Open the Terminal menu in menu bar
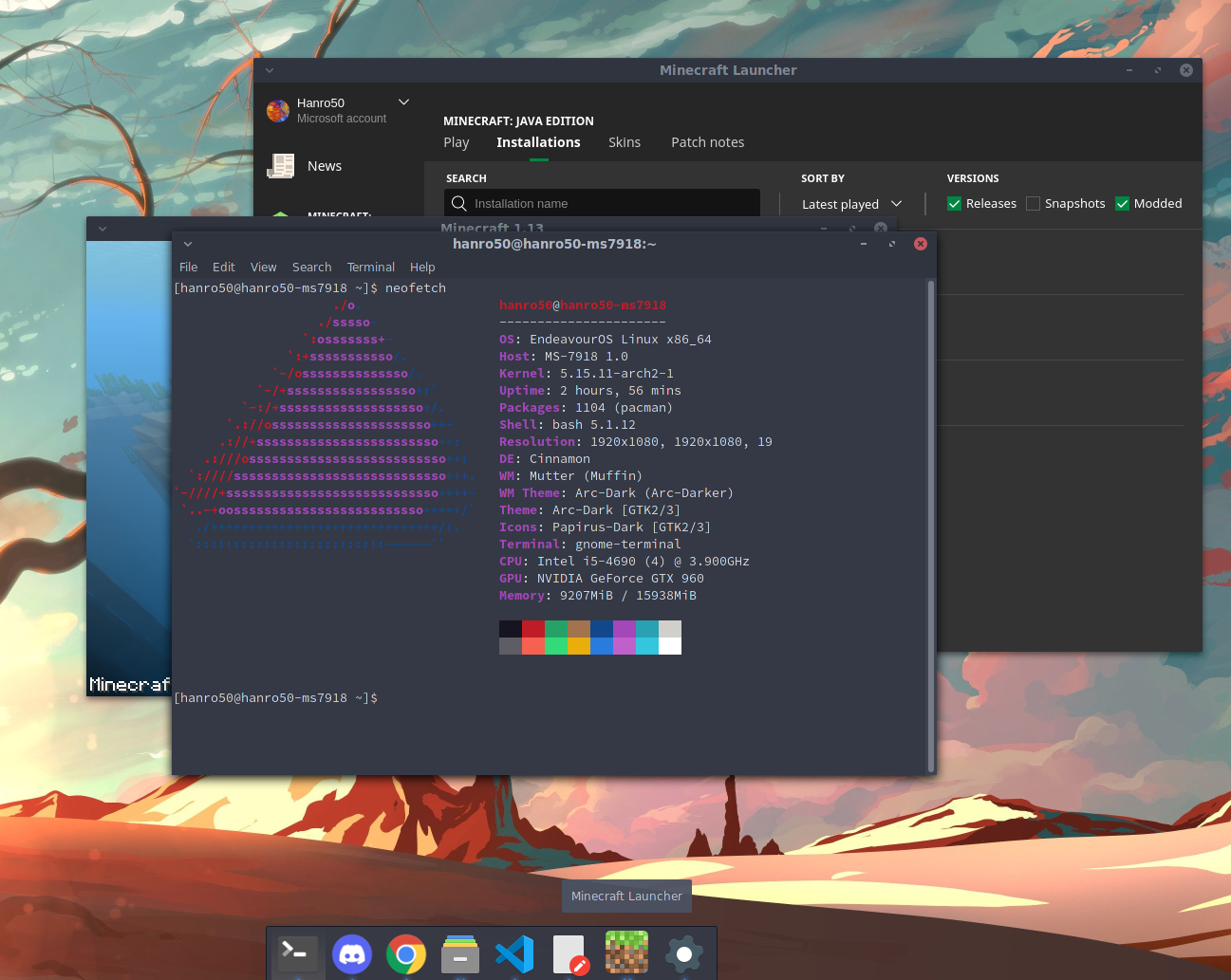 click(370, 268)
